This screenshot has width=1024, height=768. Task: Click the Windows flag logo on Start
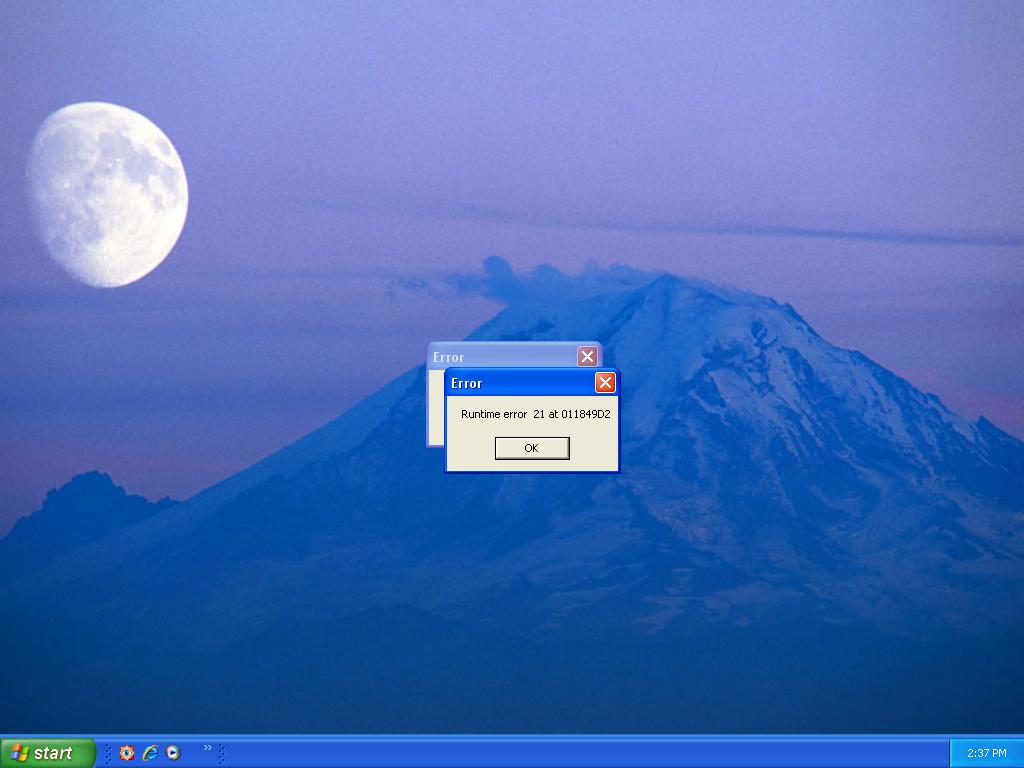coord(20,753)
